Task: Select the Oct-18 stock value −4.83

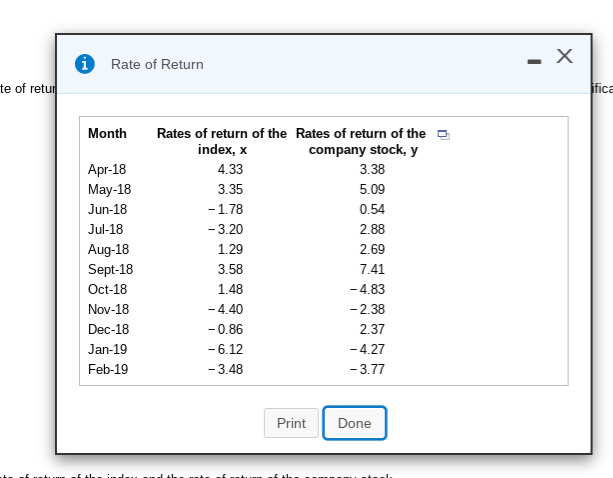Action: click(368, 289)
